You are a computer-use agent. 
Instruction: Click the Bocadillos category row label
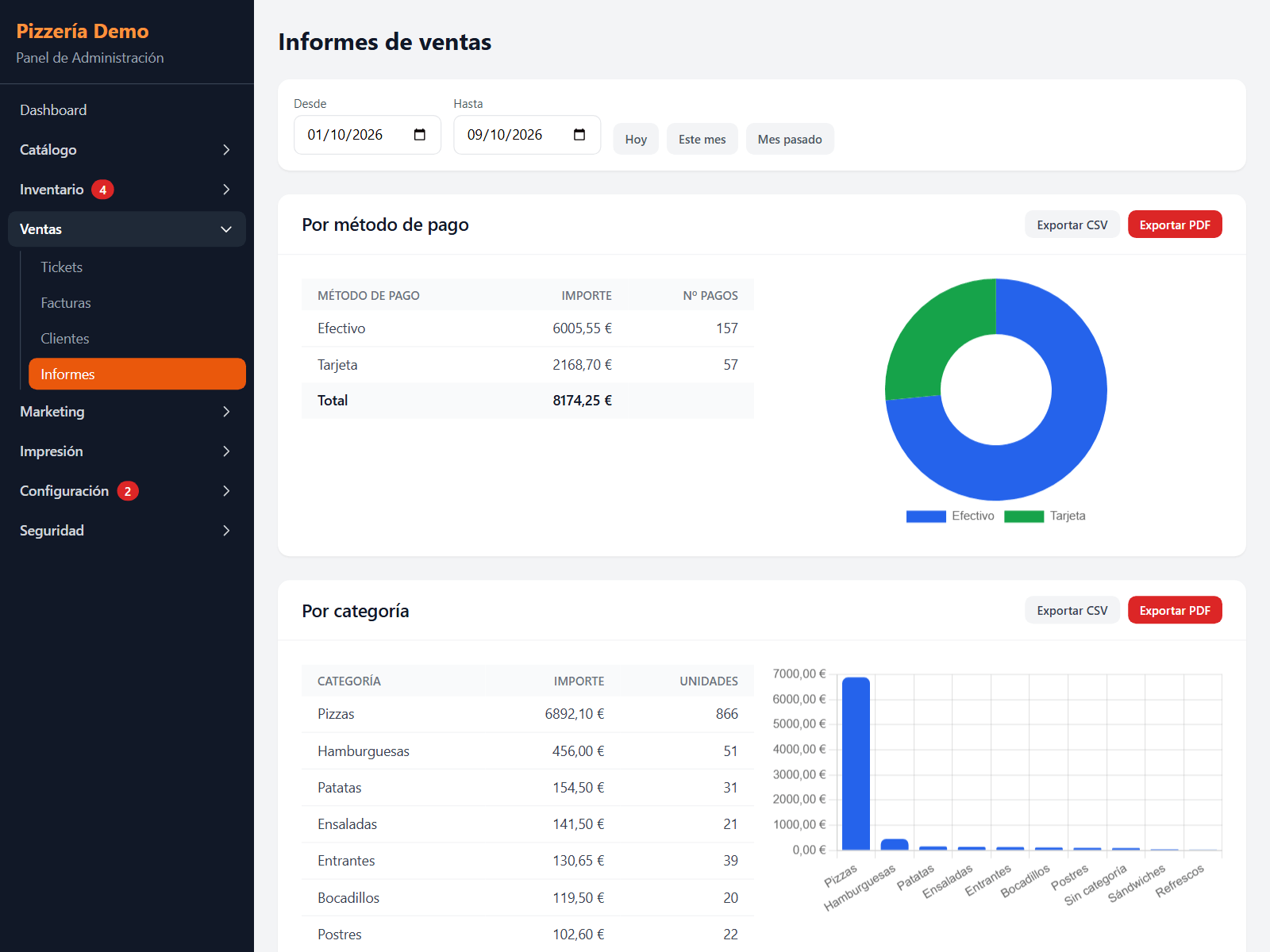(x=348, y=898)
